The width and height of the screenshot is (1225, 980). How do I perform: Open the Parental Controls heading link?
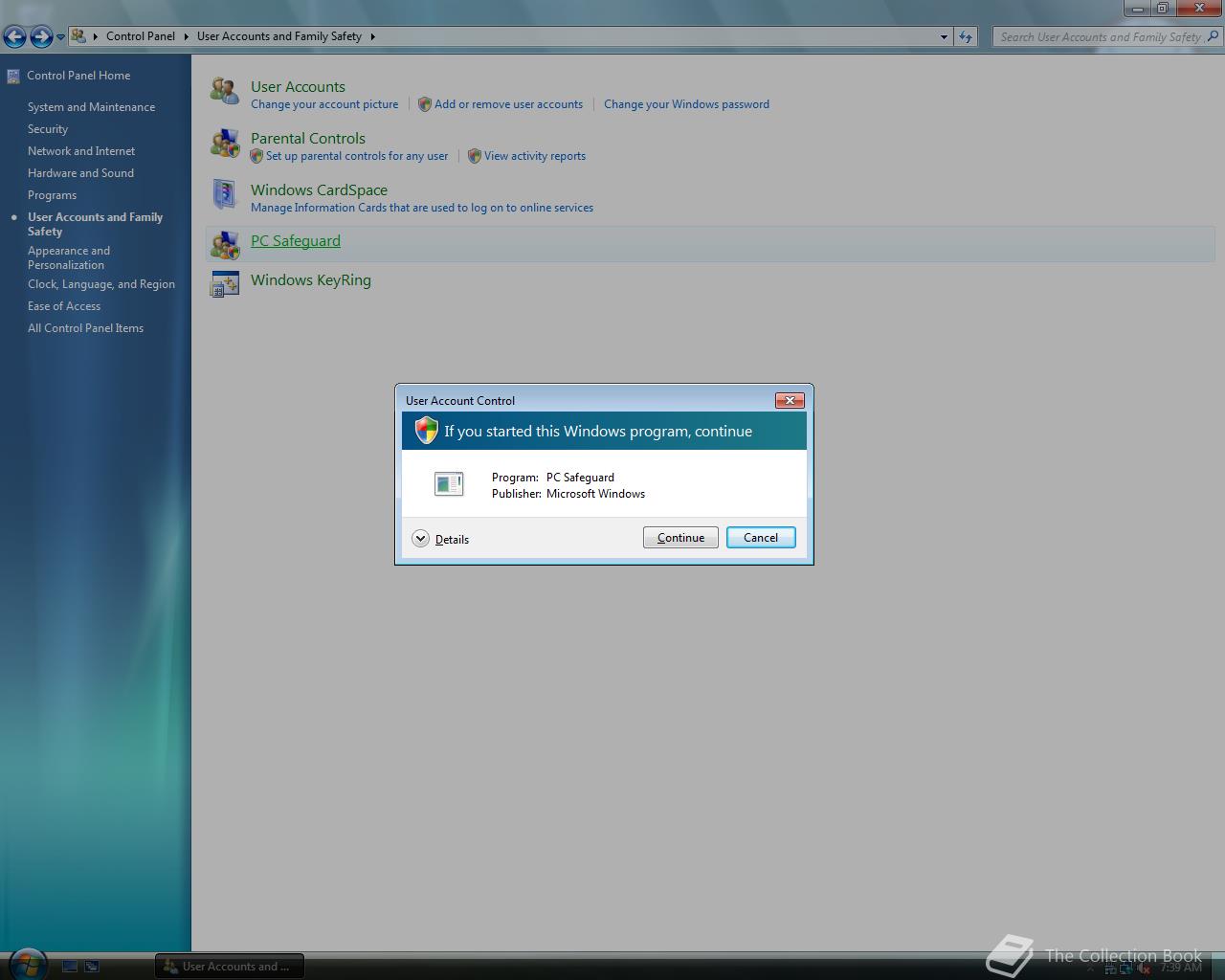tap(308, 139)
